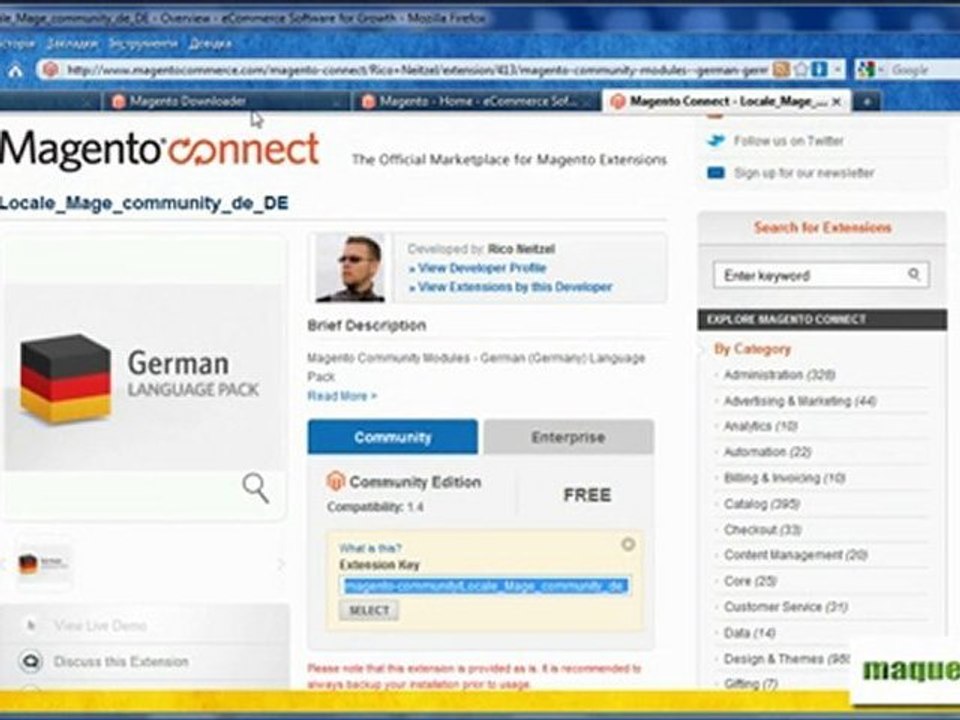Open the Checkout category
Image resolution: width=960 pixels, height=720 pixels.
coord(763,530)
